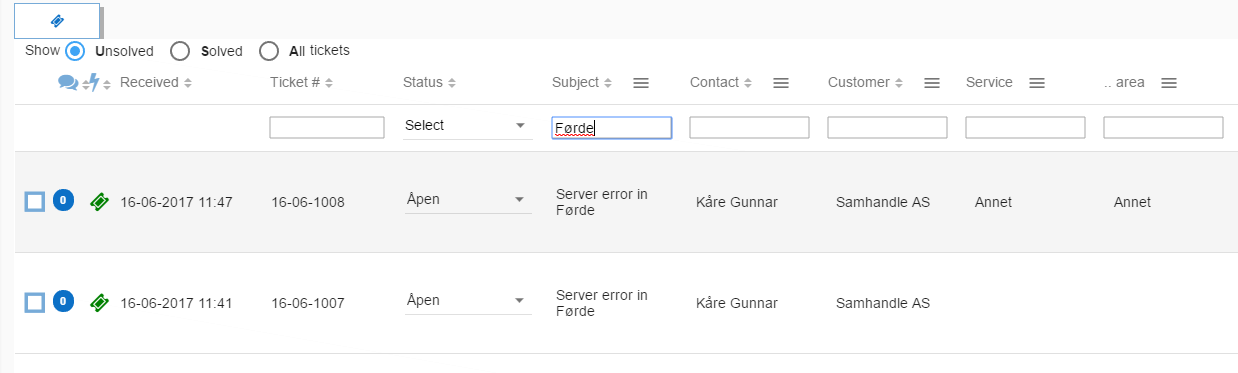The image size is (1238, 373).
Task: Click the Subject filter field containing Førde
Action: point(611,127)
